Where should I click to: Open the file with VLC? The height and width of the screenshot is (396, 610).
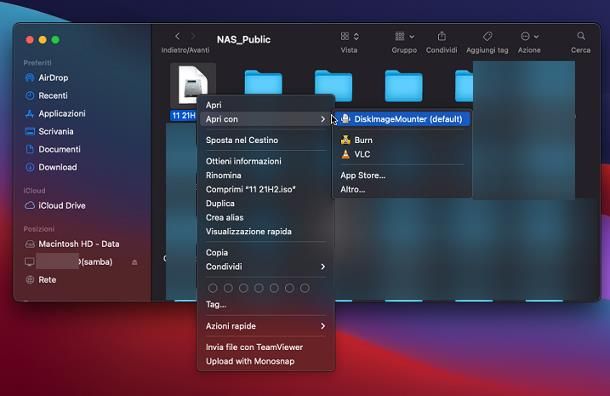[402, 154]
